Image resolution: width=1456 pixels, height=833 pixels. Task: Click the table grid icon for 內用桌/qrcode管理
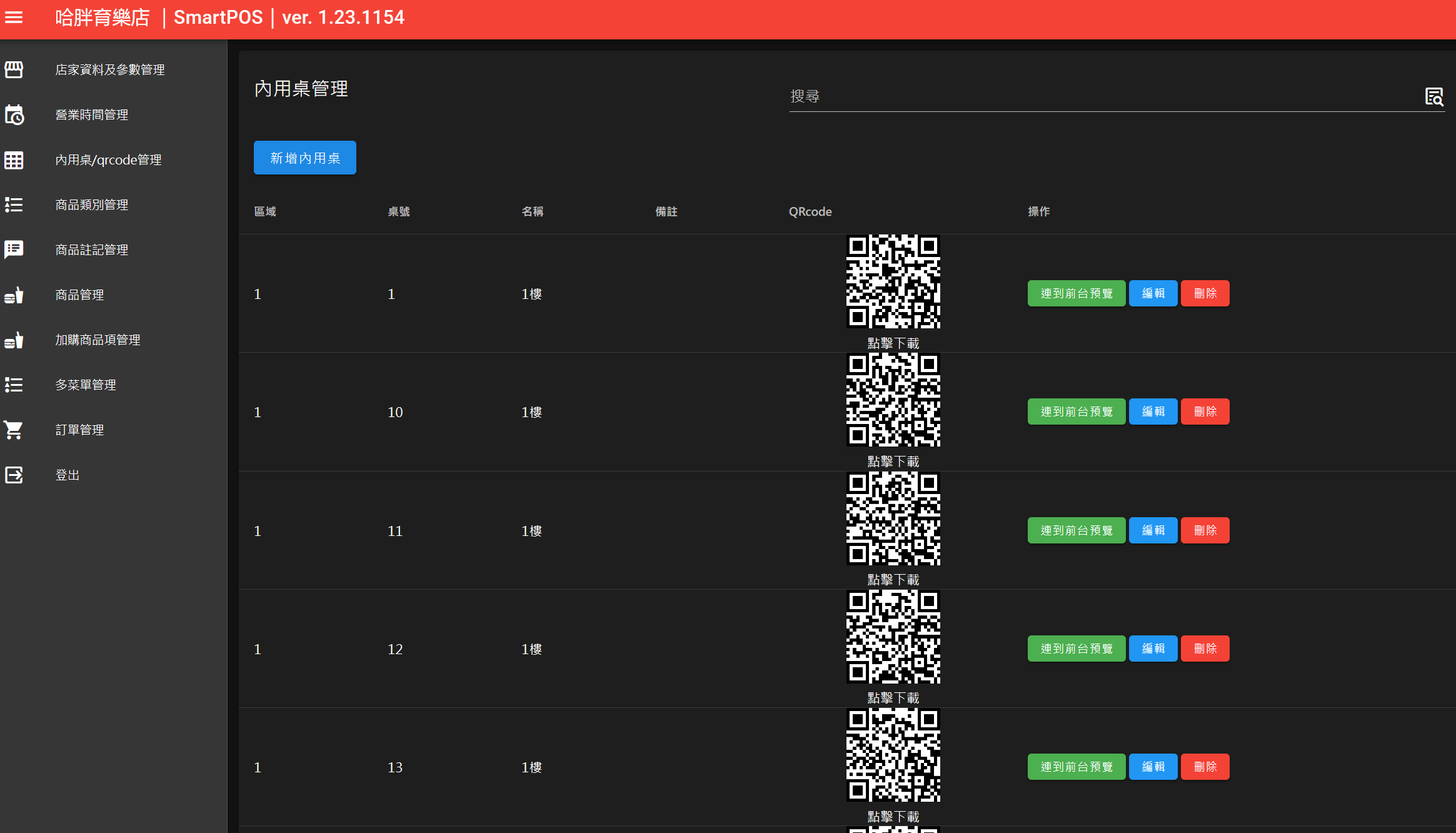[x=14, y=160]
